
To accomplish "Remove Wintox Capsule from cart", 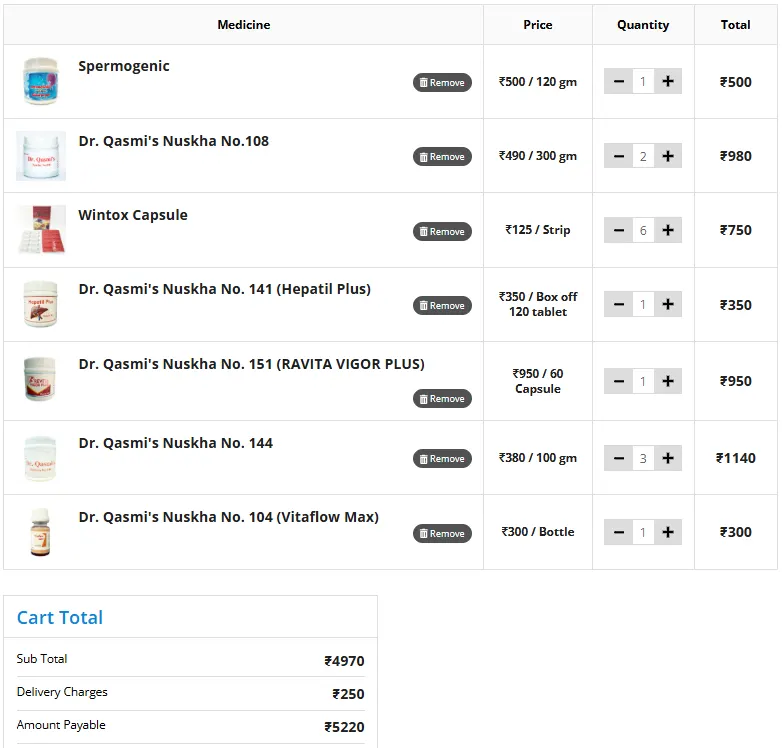I will pyautogui.click(x=442, y=231).
